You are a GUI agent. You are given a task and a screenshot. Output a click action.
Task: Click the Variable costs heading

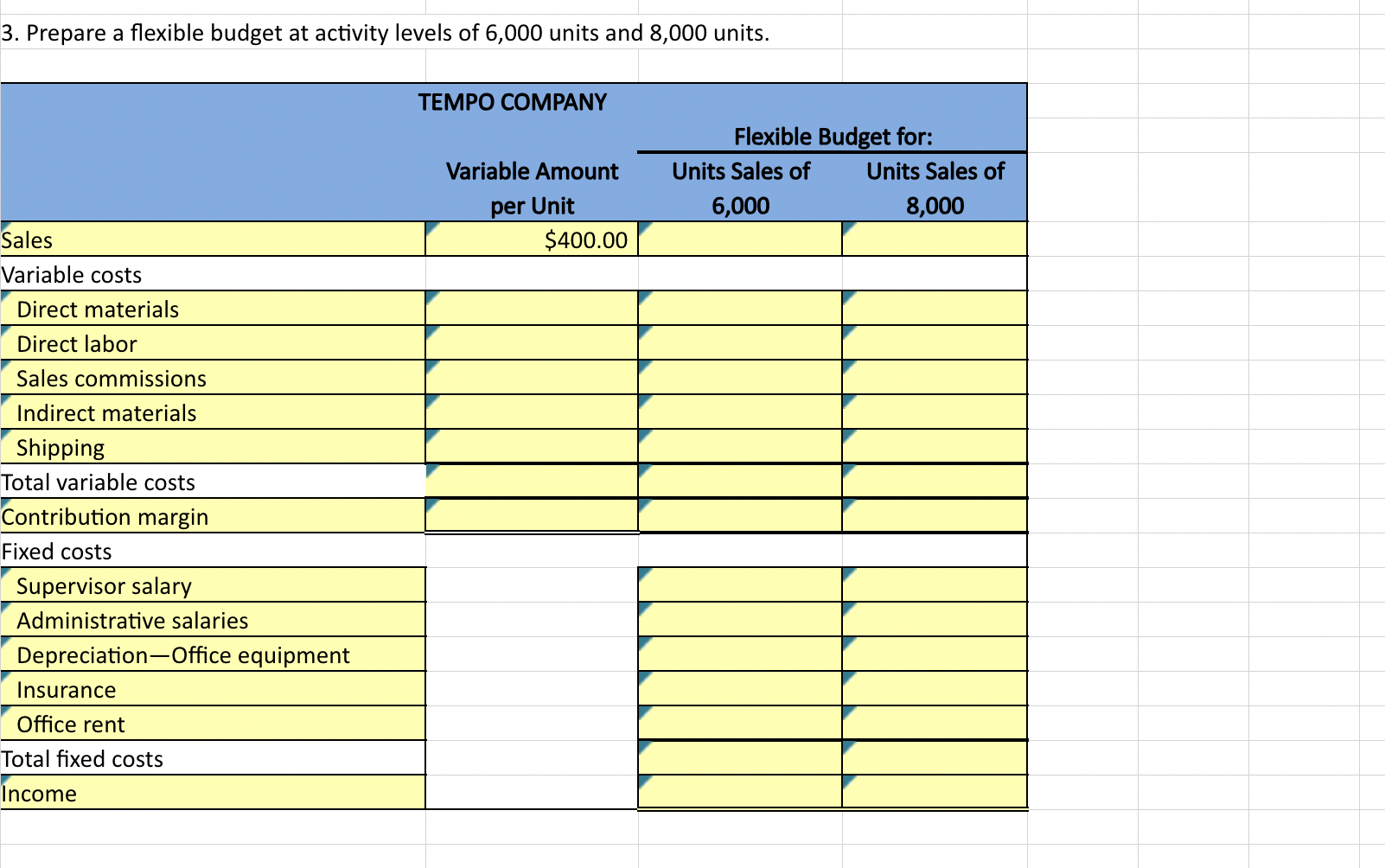point(72,274)
